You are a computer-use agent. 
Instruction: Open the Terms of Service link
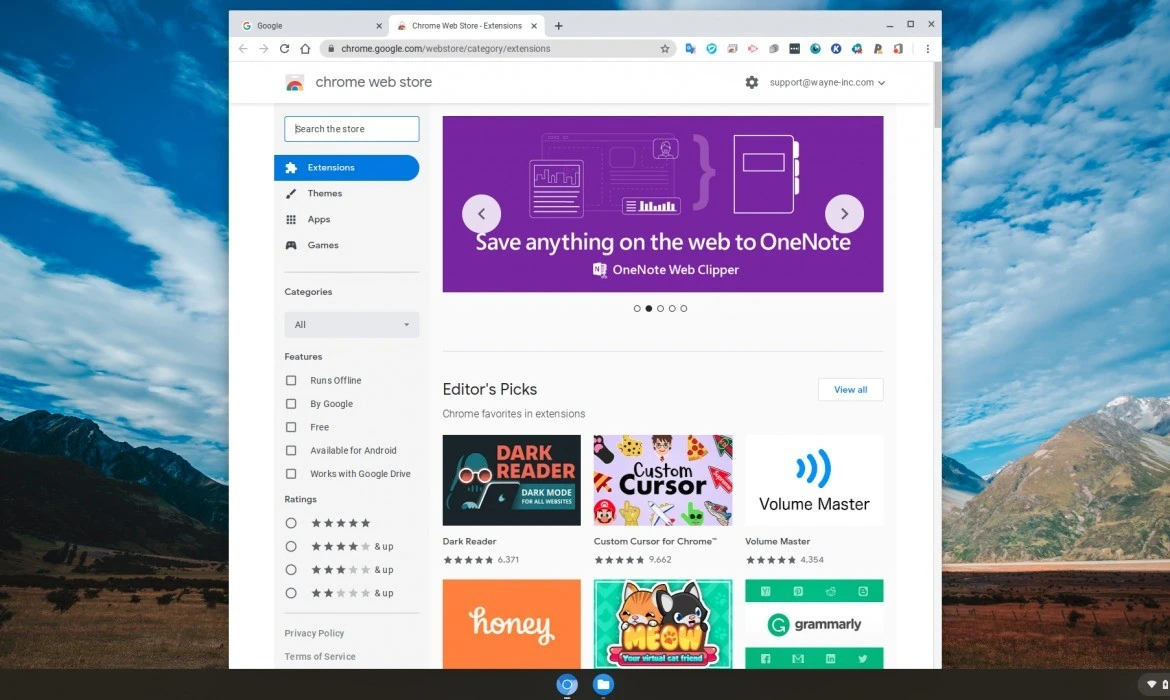(319, 657)
